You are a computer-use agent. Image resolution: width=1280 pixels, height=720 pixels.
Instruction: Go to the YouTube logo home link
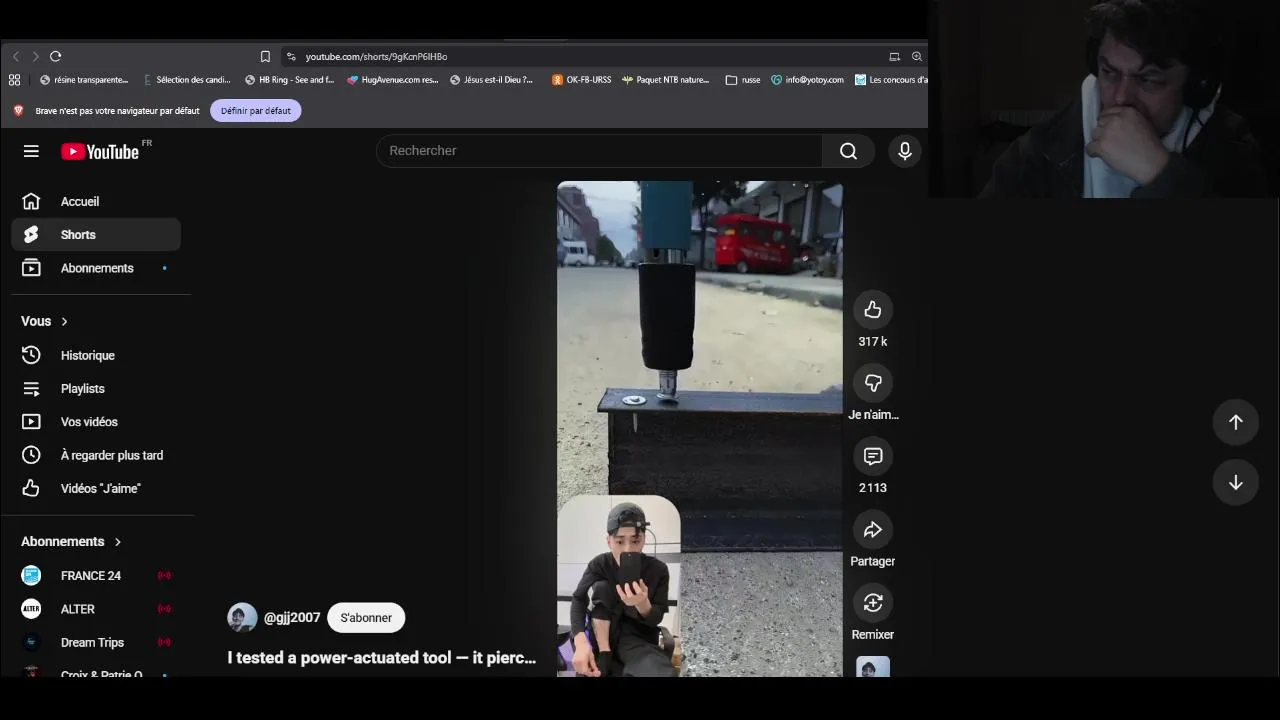[x=100, y=151]
